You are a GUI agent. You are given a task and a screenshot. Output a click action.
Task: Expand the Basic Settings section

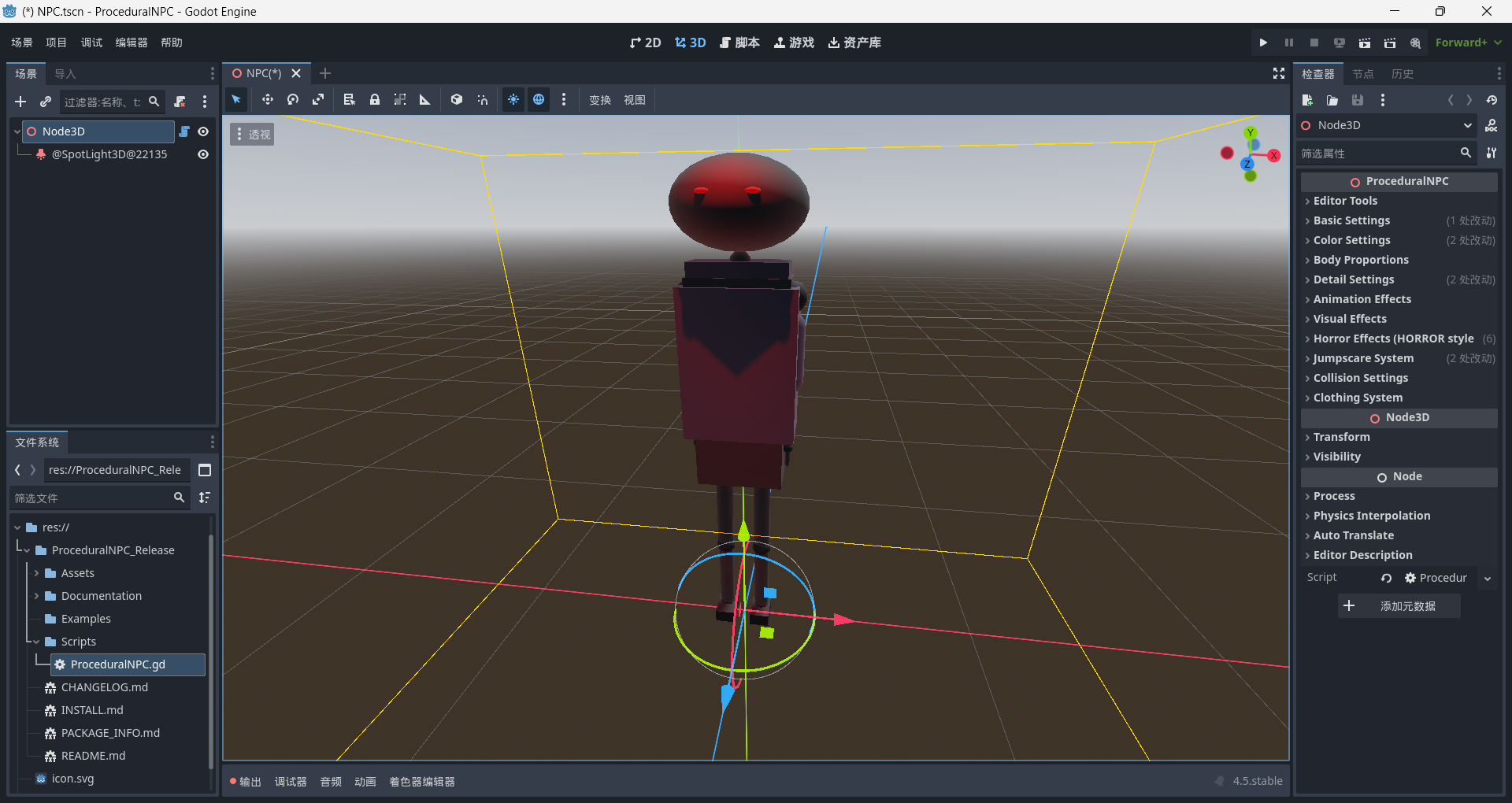[1399, 220]
